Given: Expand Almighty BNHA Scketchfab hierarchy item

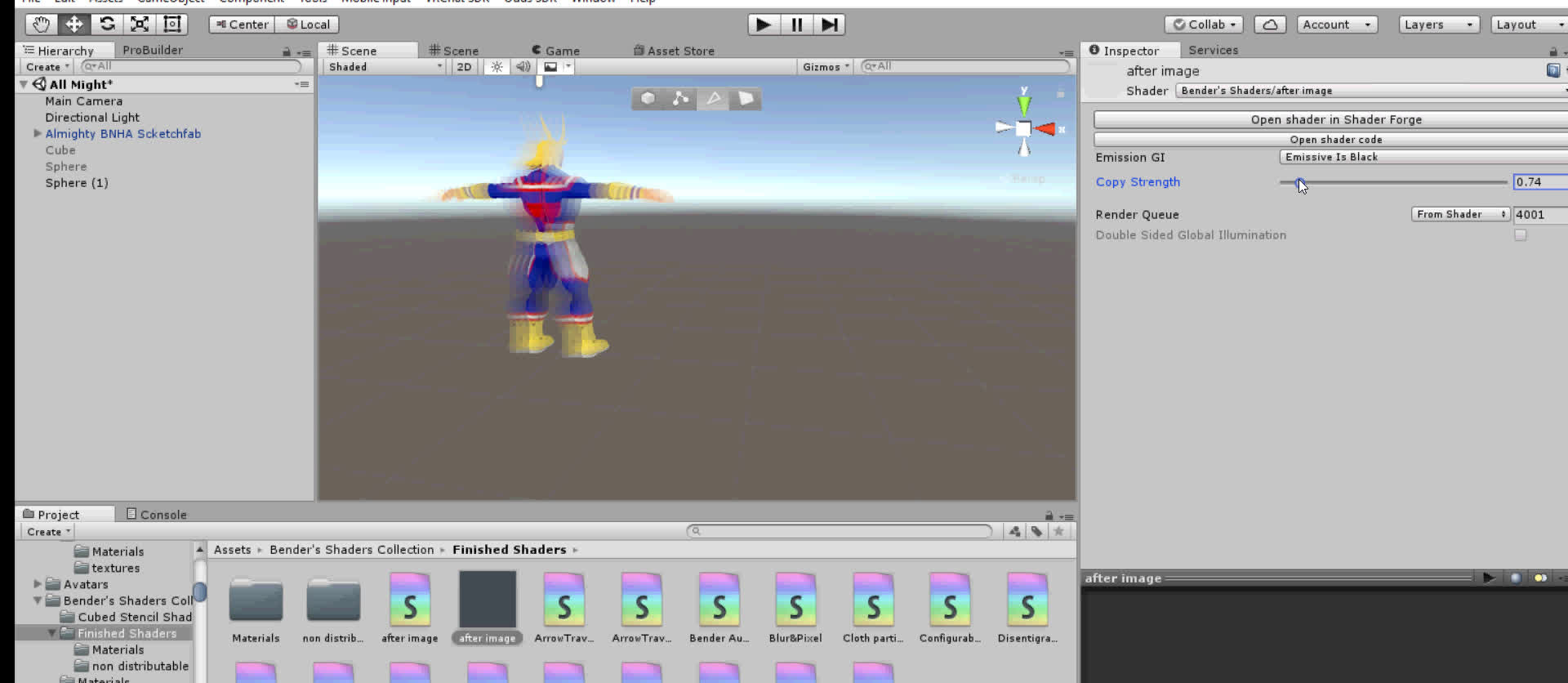Looking at the screenshot, I should pyautogui.click(x=37, y=133).
